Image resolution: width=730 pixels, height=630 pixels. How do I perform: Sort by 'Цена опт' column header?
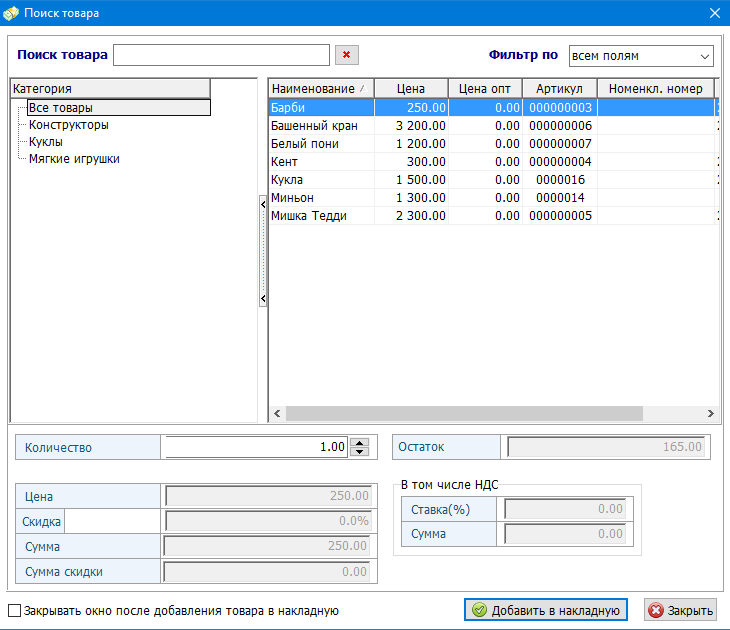pyautogui.click(x=485, y=88)
